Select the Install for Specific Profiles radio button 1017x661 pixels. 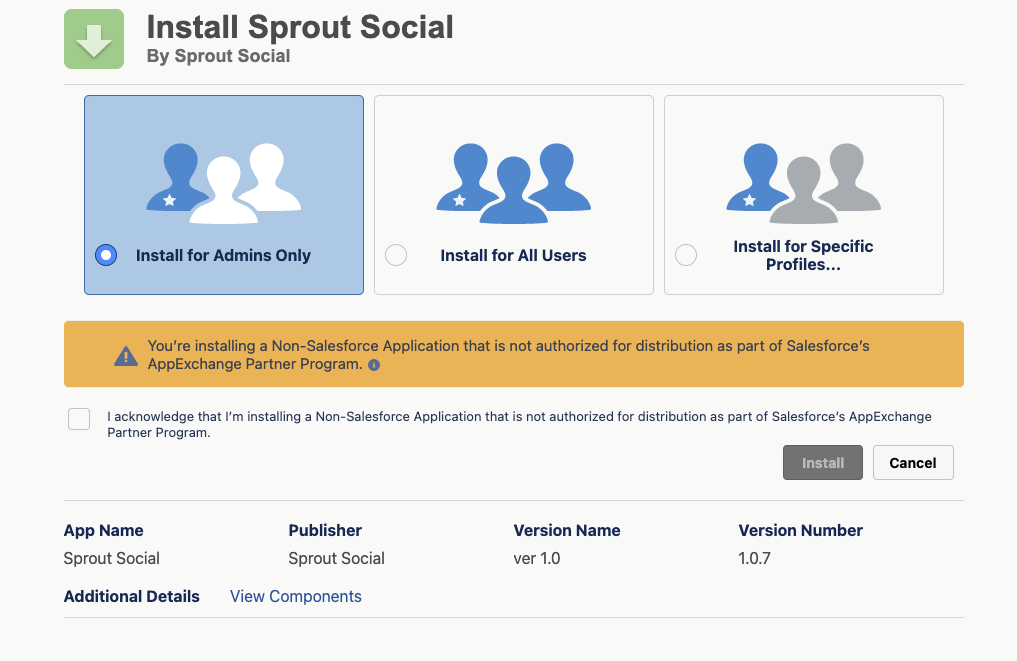pos(686,255)
